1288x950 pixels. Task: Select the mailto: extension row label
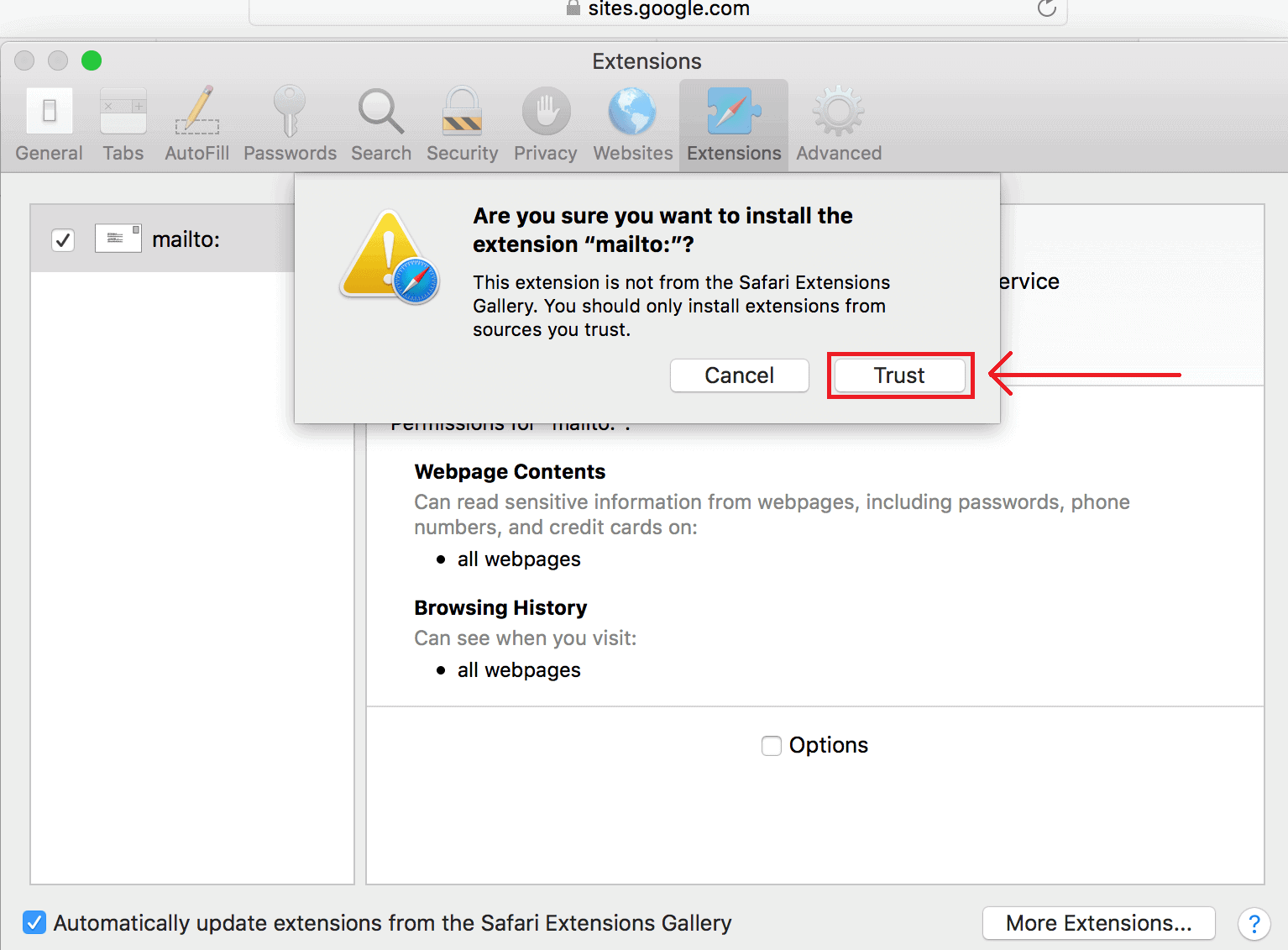[x=186, y=239]
